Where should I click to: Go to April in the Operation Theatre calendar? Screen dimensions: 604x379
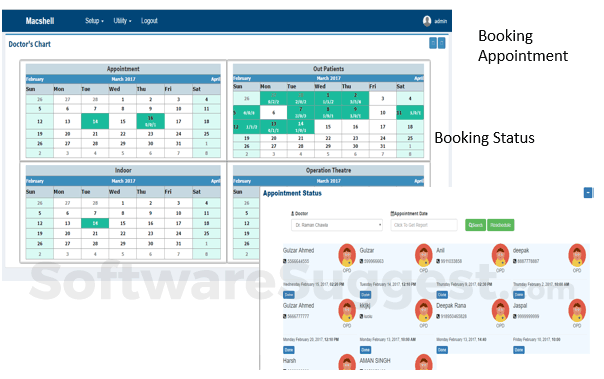click(x=419, y=181)
